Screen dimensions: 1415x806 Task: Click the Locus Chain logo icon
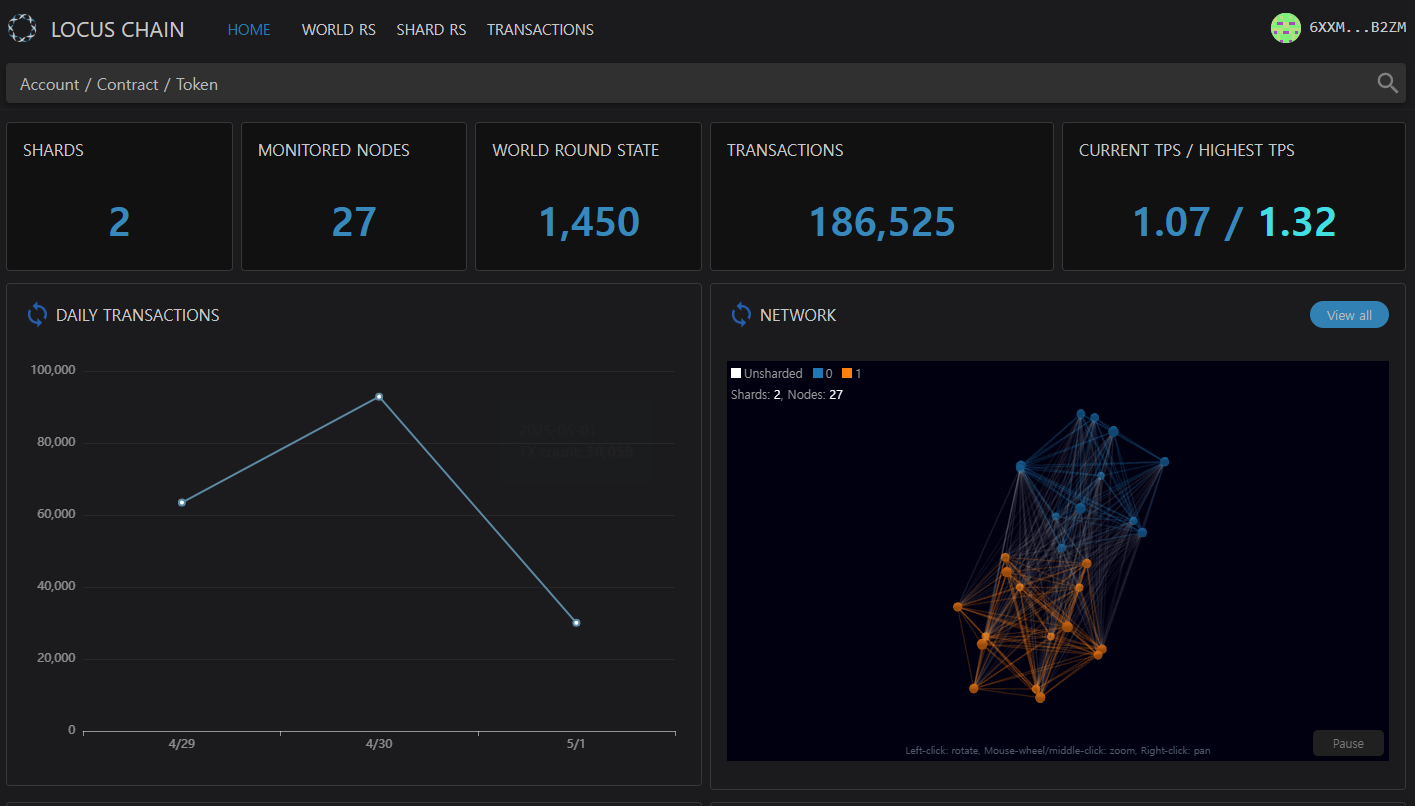pyautogui.click(x=22, y=29)
